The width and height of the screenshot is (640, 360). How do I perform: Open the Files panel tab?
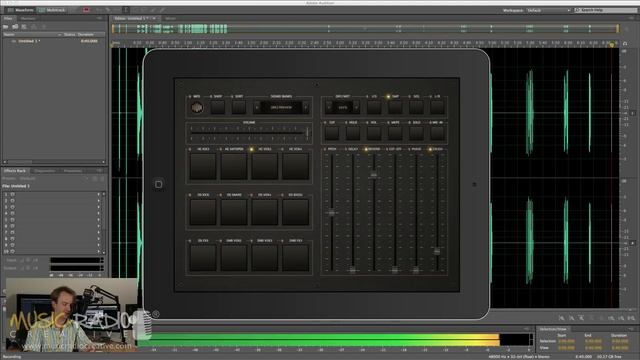click(8, 18)
